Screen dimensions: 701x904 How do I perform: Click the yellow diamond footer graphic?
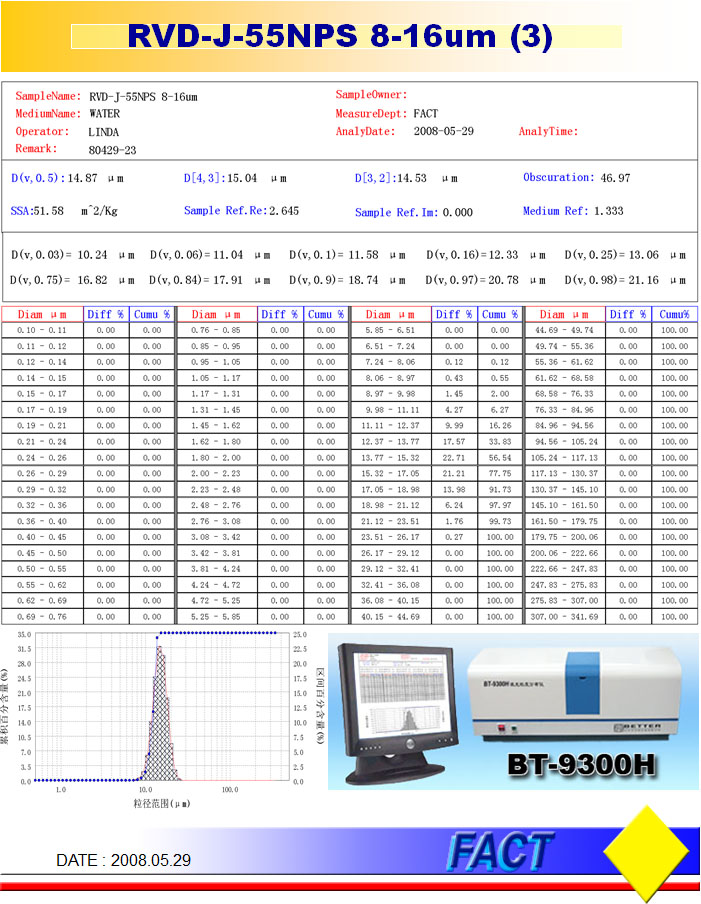(647, 851)
